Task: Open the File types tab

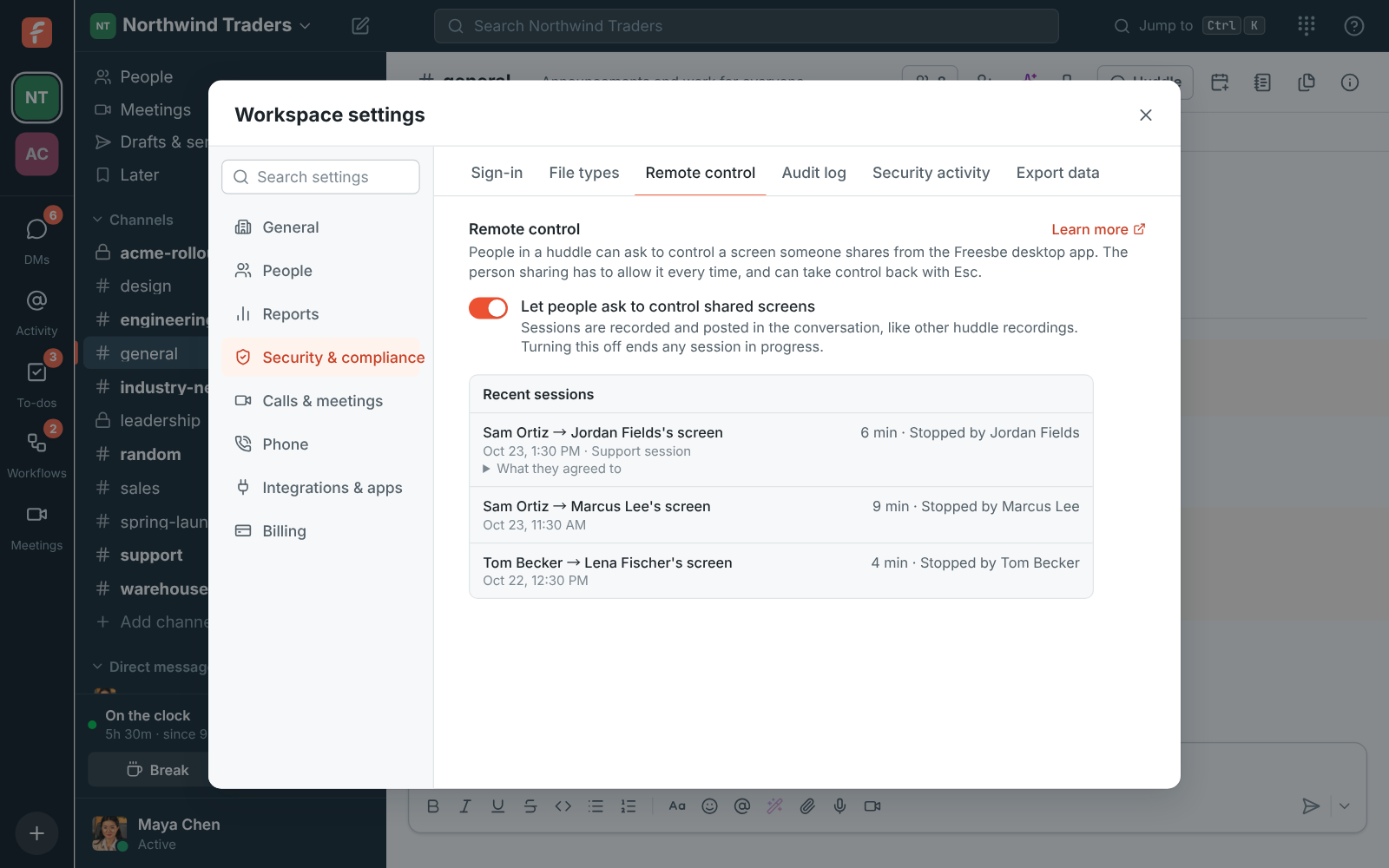Action: [x=584, y=173]
